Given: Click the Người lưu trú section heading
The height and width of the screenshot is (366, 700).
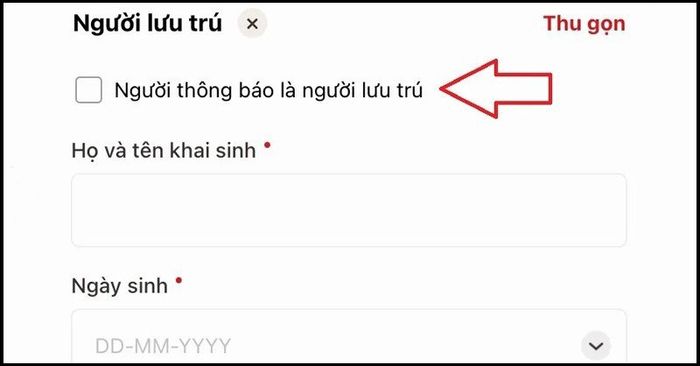Looking at the screenshot, I should point(147,24).
